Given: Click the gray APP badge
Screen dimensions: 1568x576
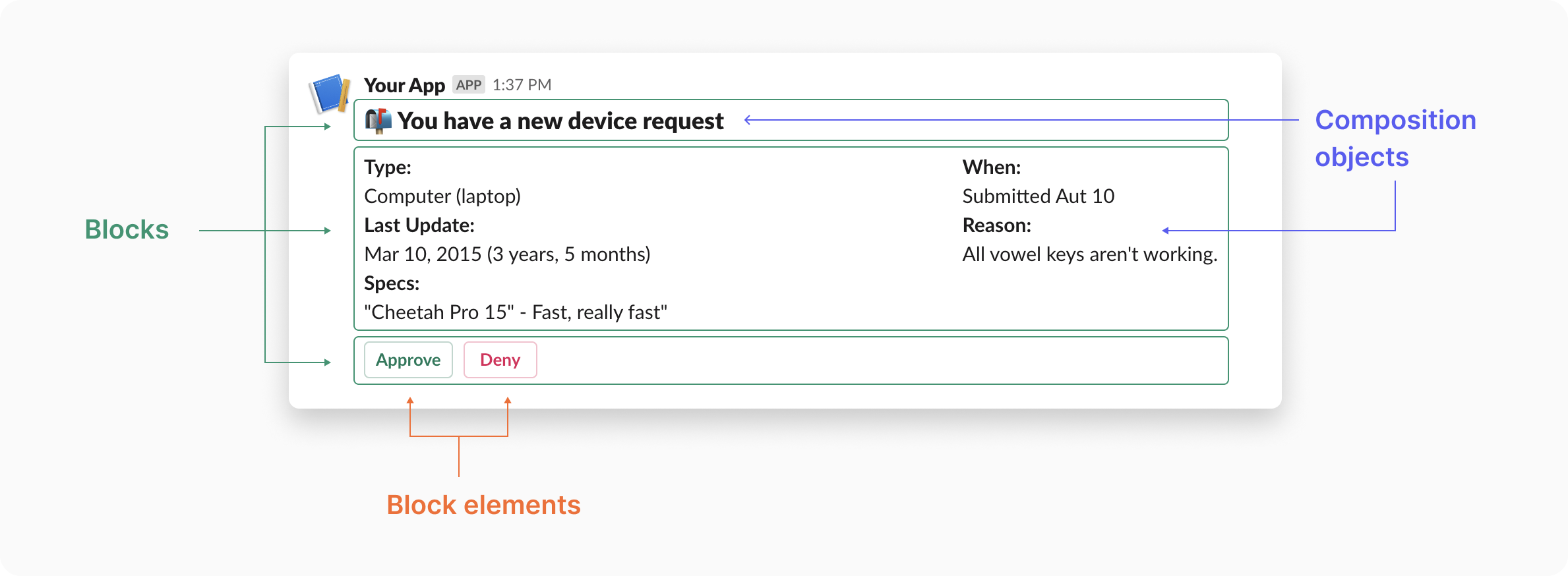Looking at the screenshot, I should click(x=469, y=85).
